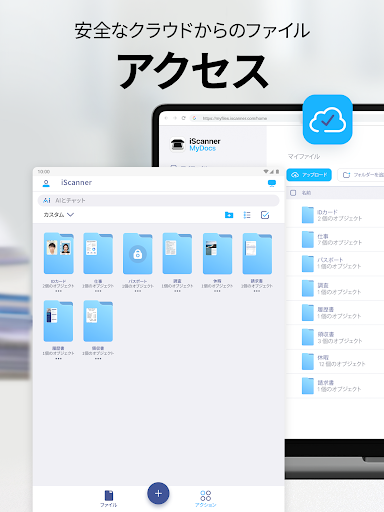Image resolution: width=384 pixels, height=512 pixels.
Task: Open three-dot menu under 調査 folder
Action: pyautogui.click(x=177, y=291)
